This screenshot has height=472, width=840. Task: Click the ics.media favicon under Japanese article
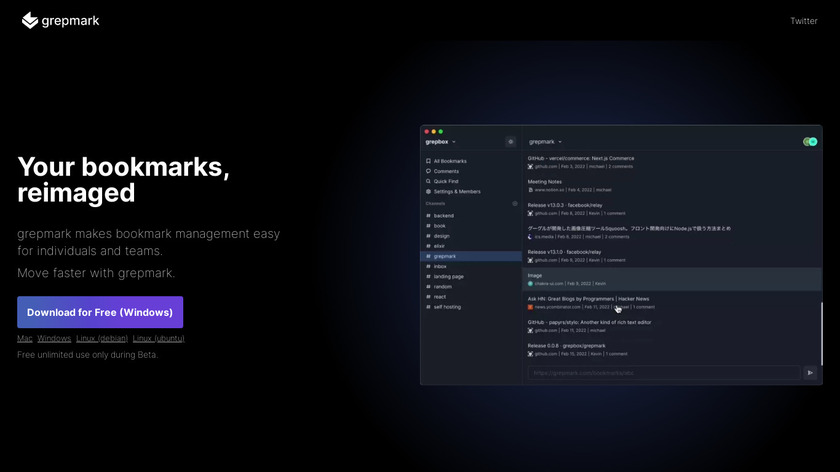[x=530, y=237]
